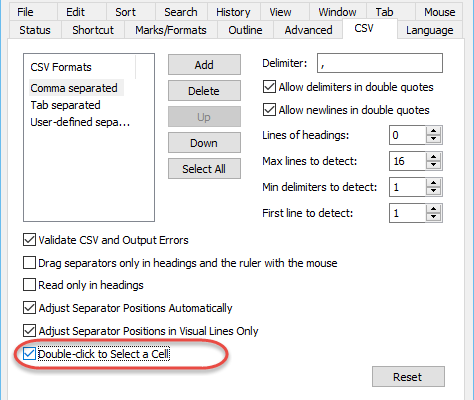Switch to the Marks/Formats tab

(171, 30)
